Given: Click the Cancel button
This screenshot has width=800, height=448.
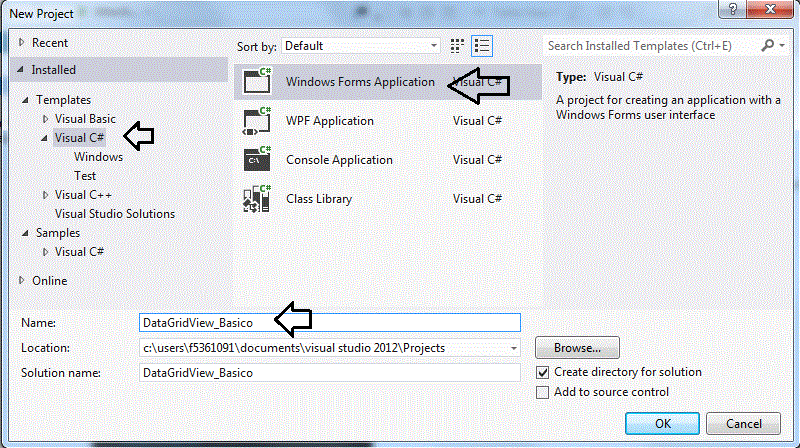Looking at the screenshot, I should 743,424.
